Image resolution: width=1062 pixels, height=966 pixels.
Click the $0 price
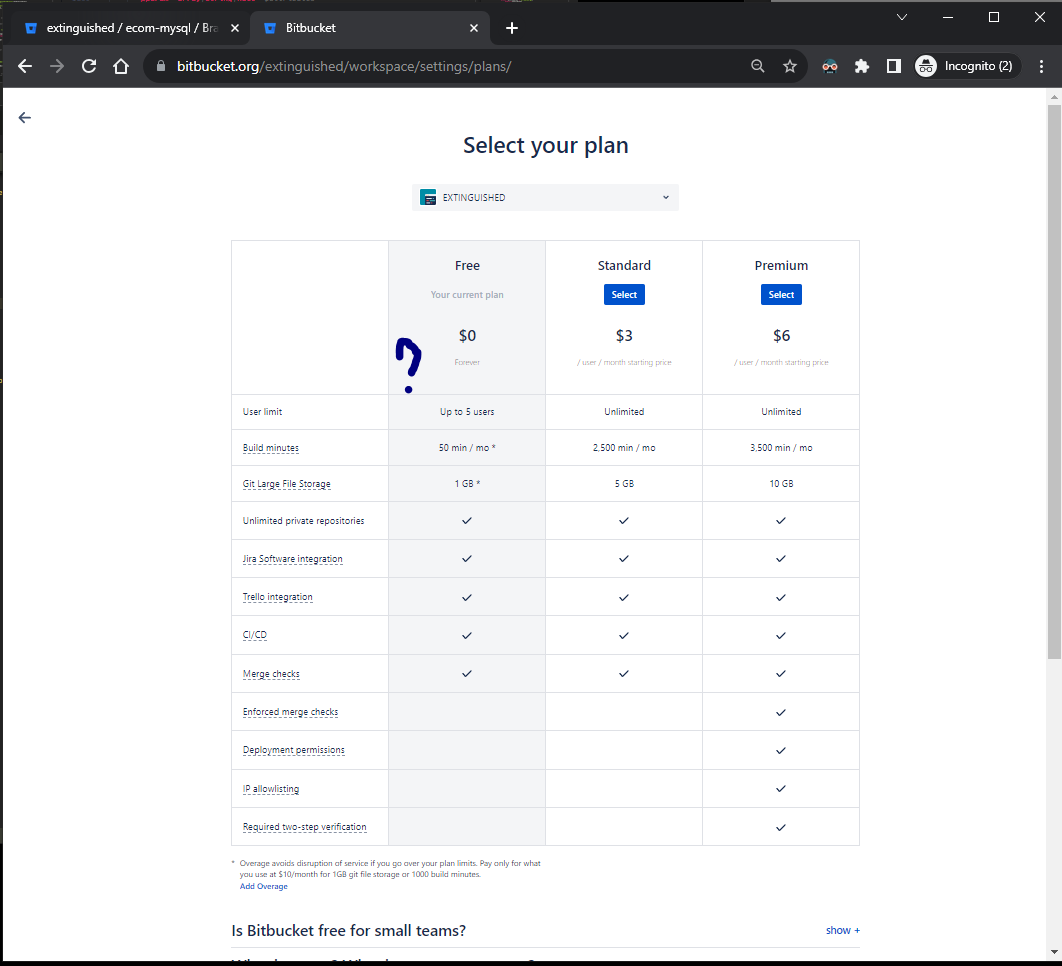467,335
